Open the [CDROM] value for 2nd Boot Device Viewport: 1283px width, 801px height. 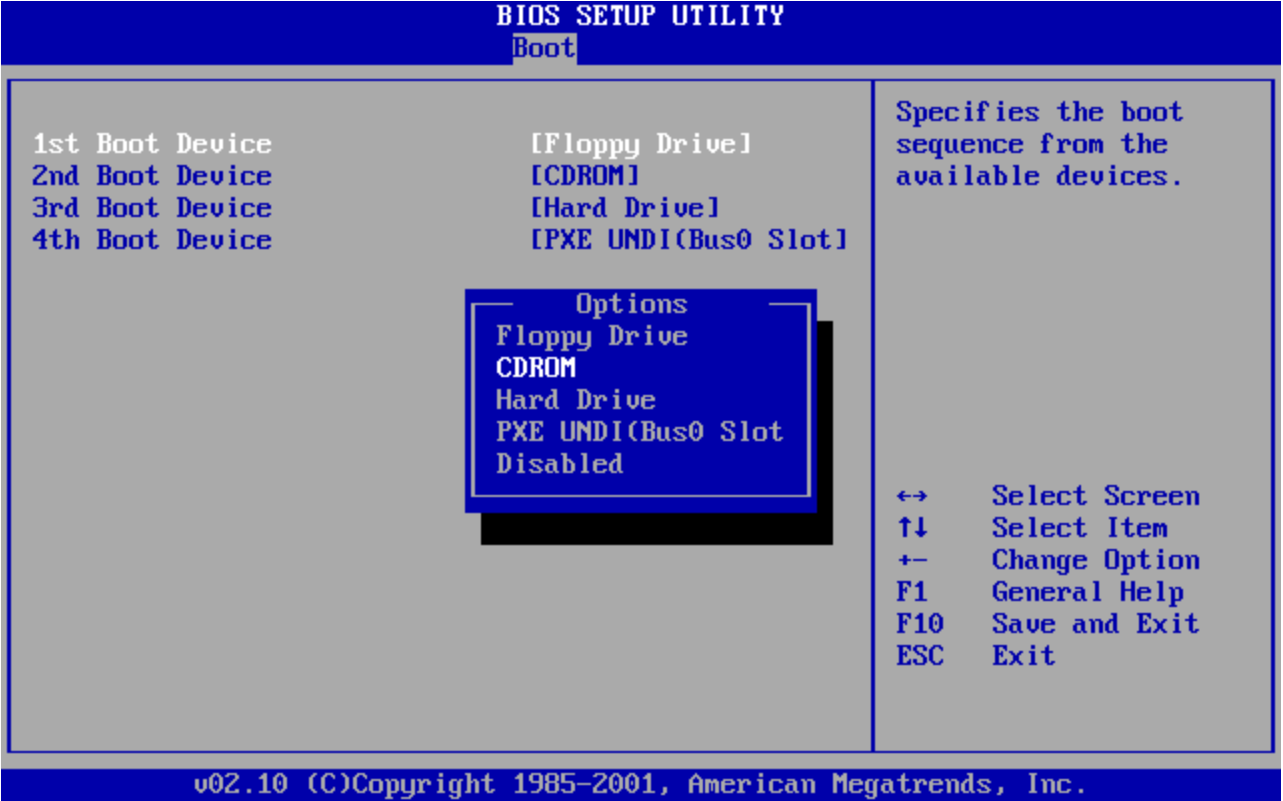coord(584,176)
